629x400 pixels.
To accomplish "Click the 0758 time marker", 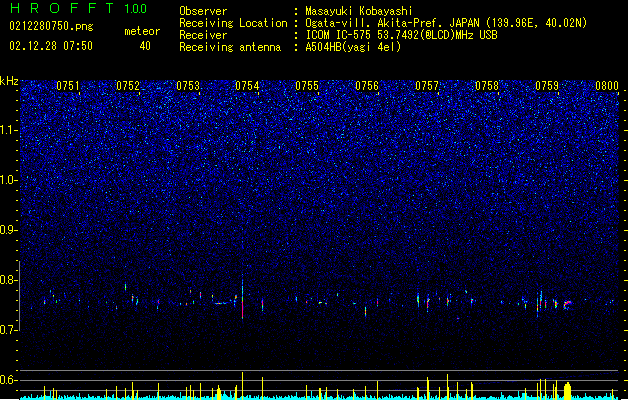I will coord(487,86).
